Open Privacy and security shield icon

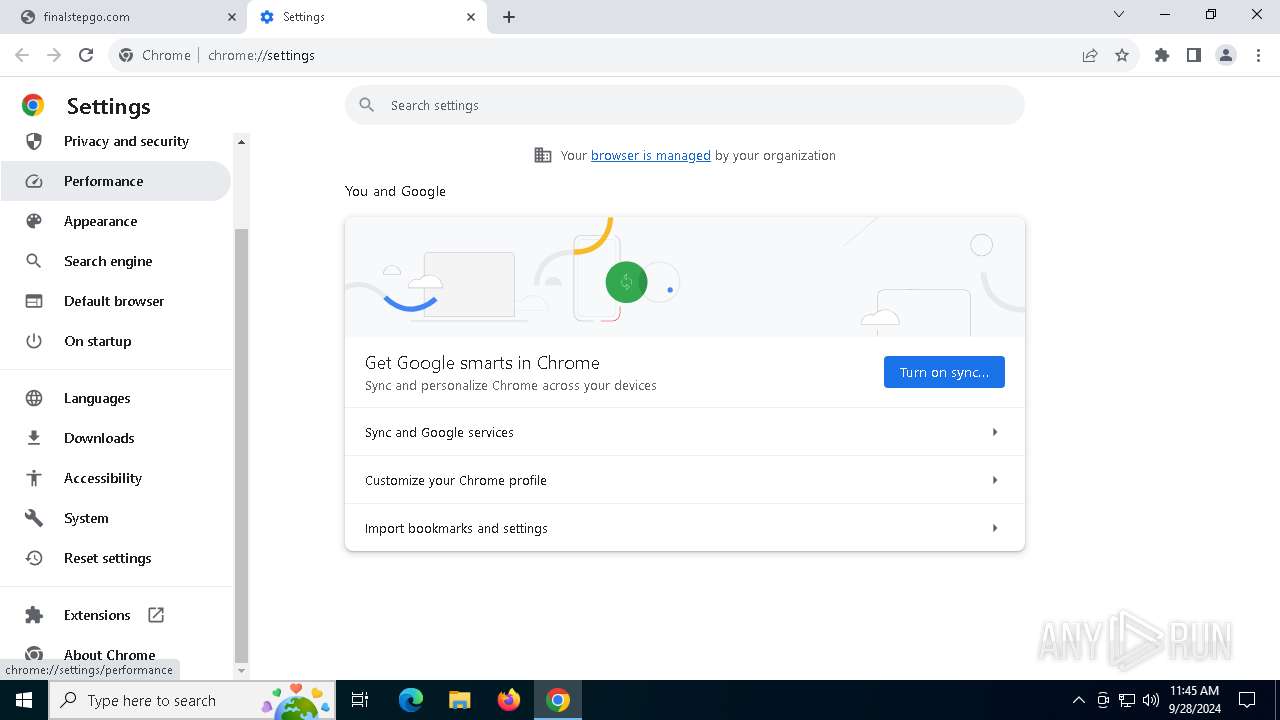click(34, 141)
